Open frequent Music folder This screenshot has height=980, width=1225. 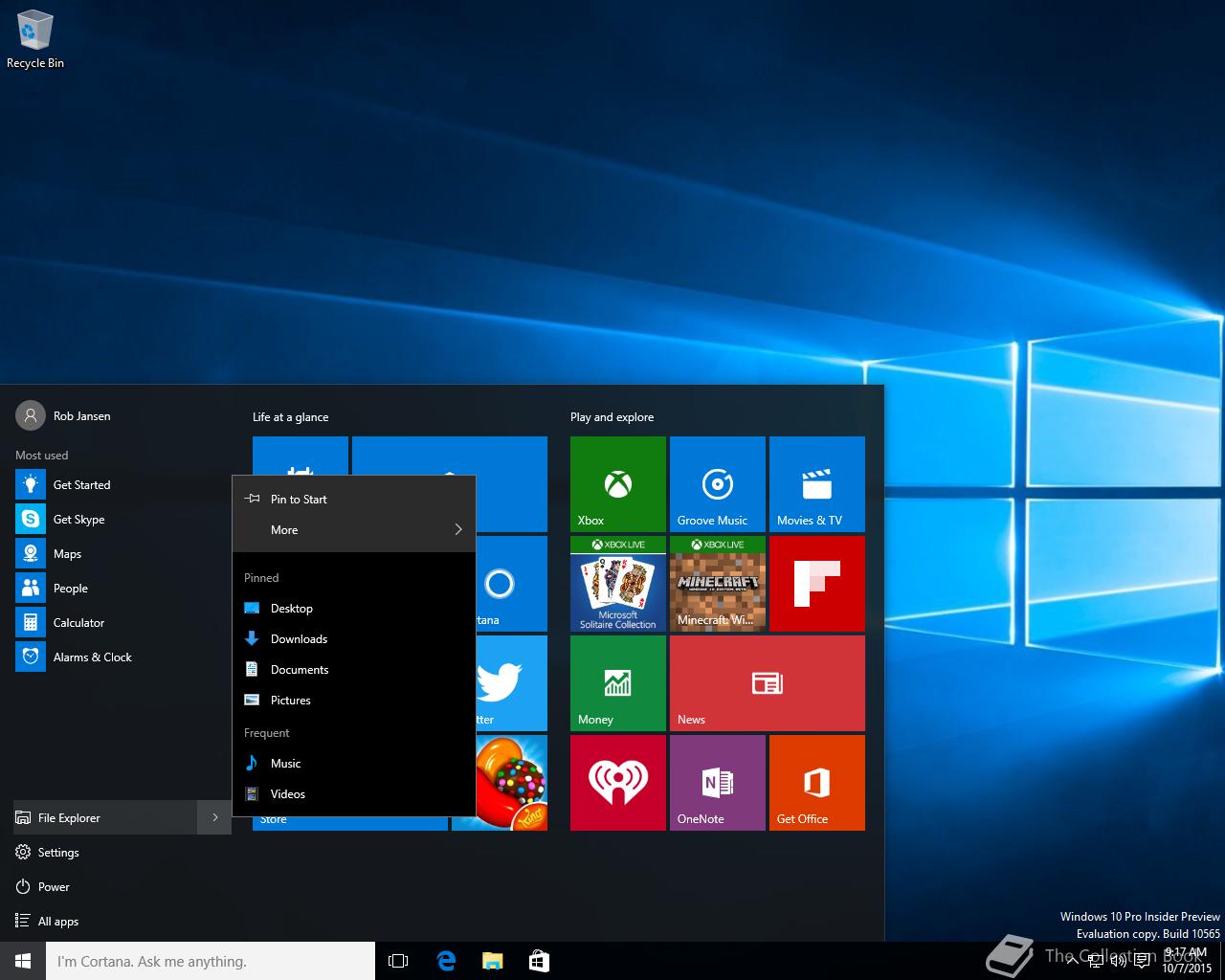354,764
